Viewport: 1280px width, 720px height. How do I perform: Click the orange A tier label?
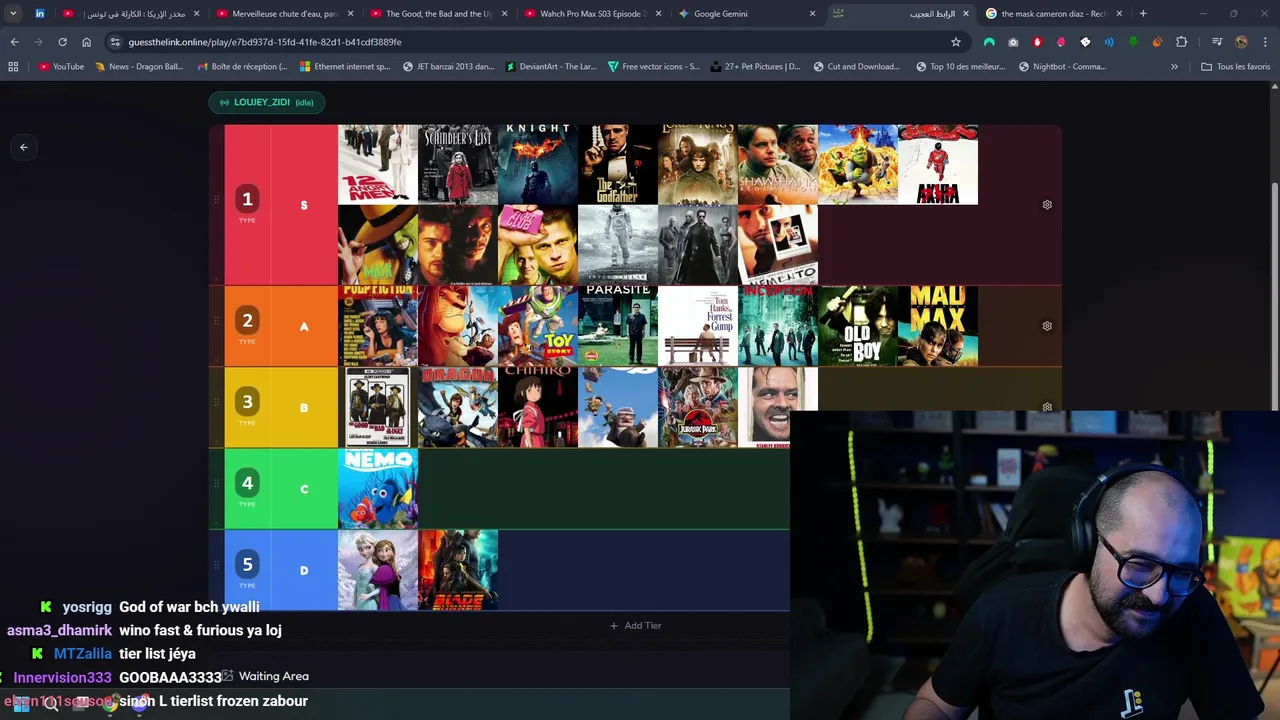[x=304, y=326]
